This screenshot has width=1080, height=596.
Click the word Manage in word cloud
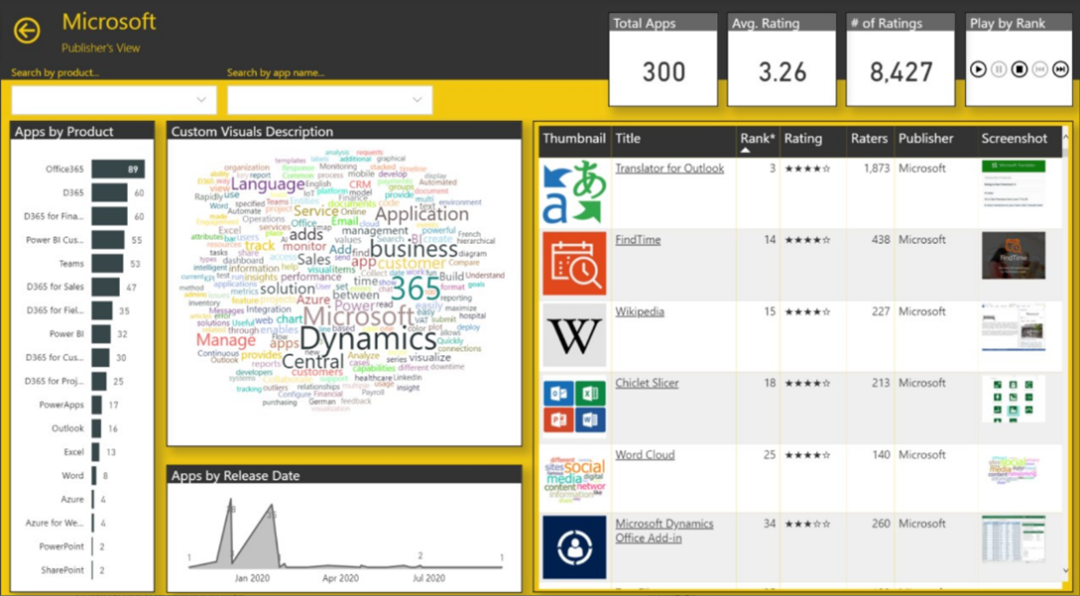tap(226, 340)
